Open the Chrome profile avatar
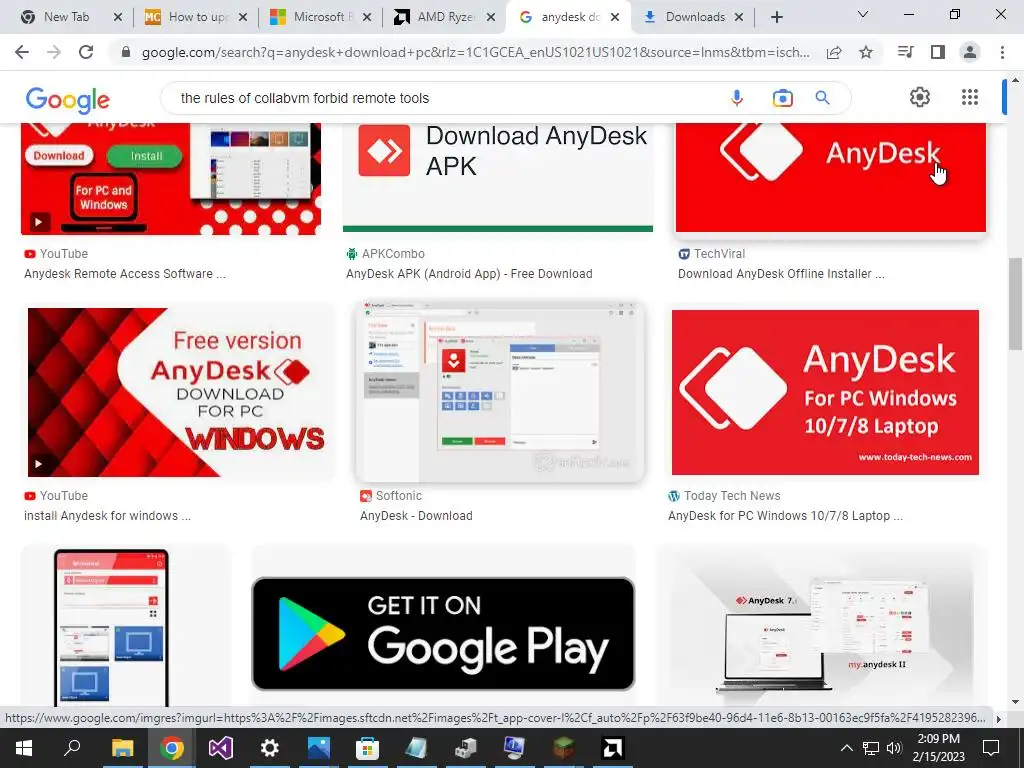Image resolution: width=1024 pixels, height=768 pixels. [970, 52]
